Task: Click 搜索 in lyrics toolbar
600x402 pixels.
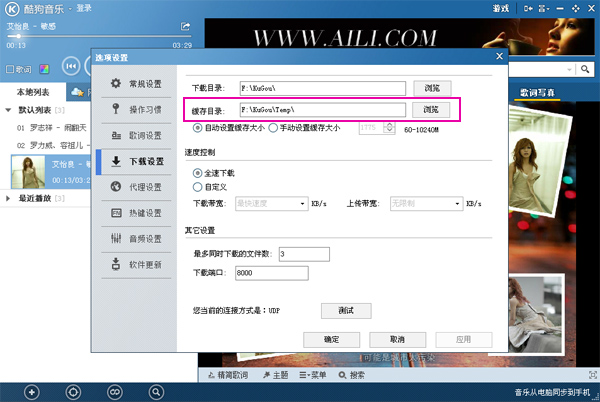Action: tap(352, 375)
